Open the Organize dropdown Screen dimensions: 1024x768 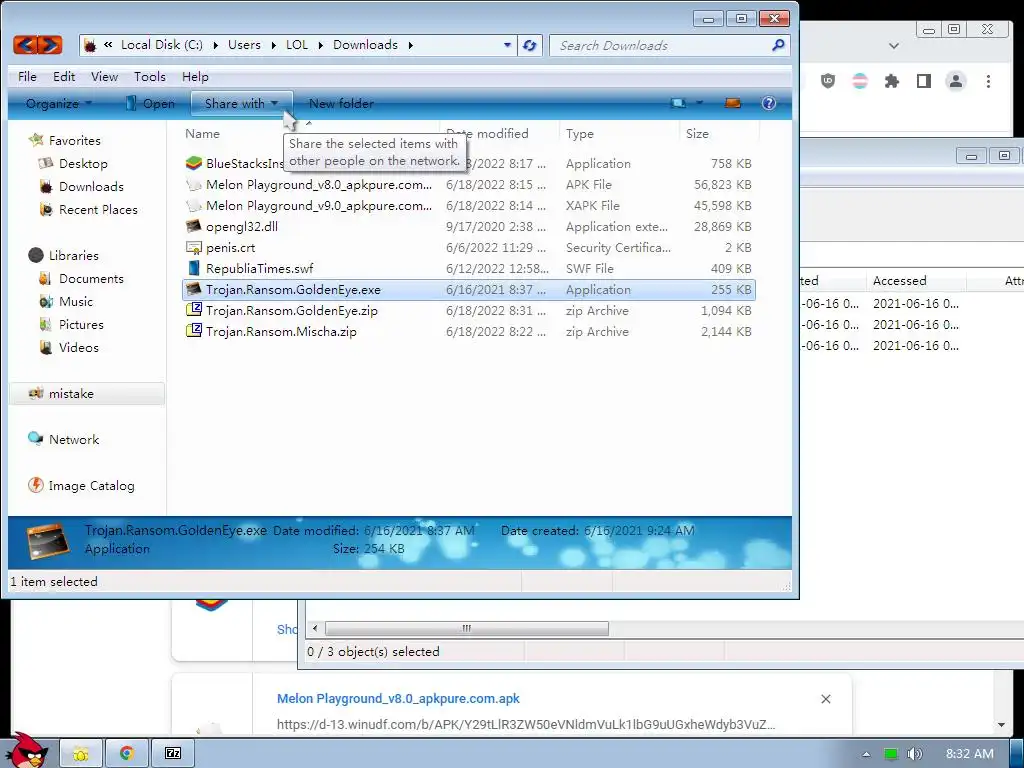pos(59,103)
